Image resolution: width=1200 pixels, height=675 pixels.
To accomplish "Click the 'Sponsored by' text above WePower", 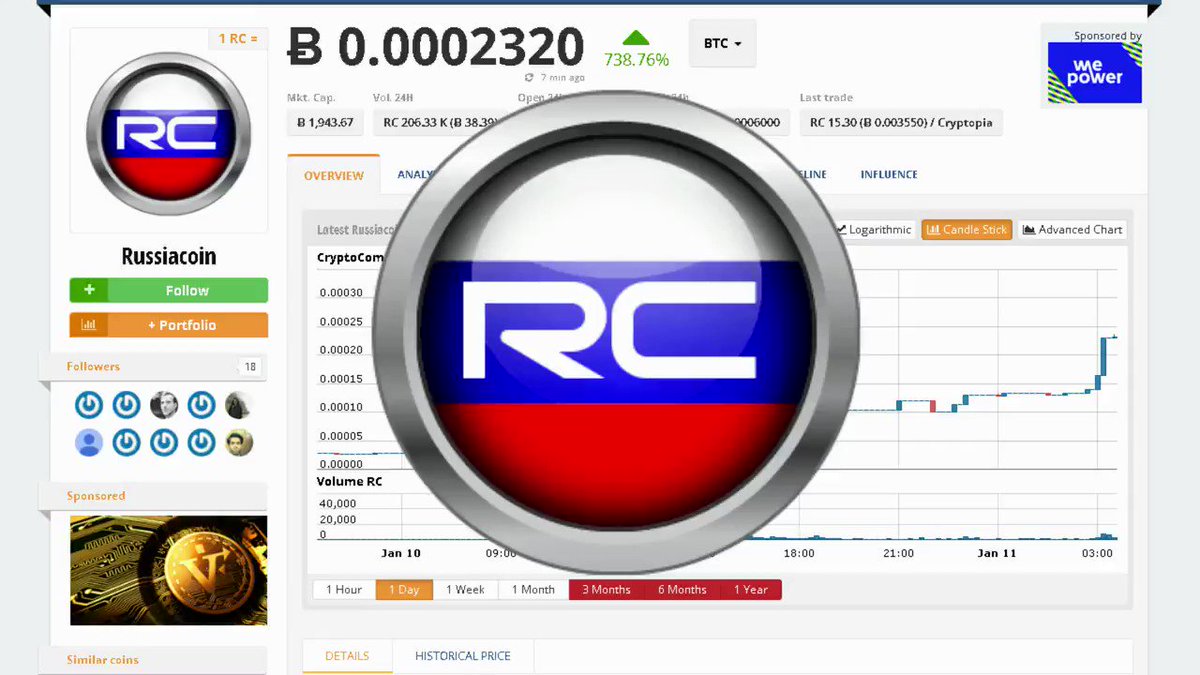I will pyautogui.click(x=1108, y=36).
